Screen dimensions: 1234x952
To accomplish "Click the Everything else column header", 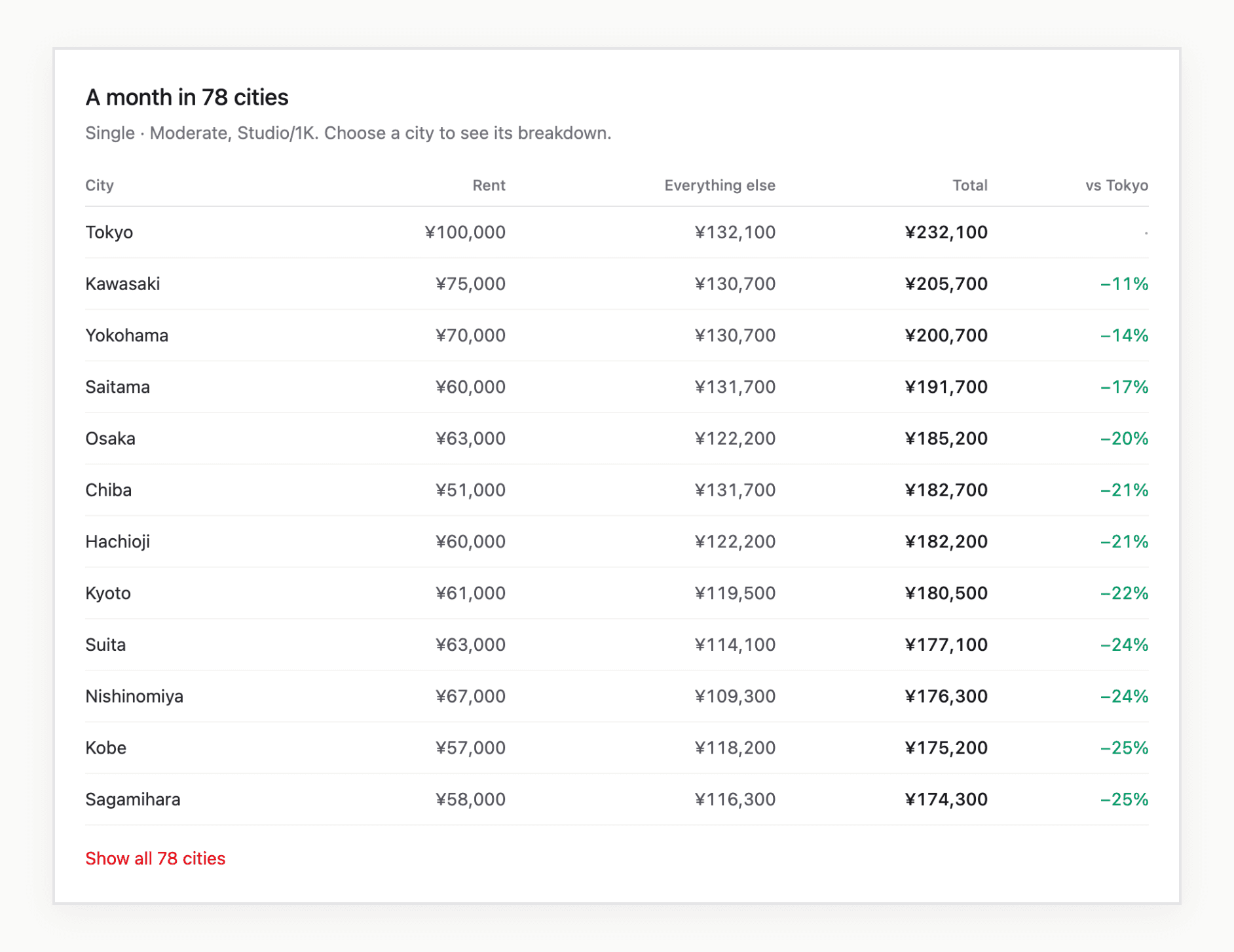I will [720, 185].
